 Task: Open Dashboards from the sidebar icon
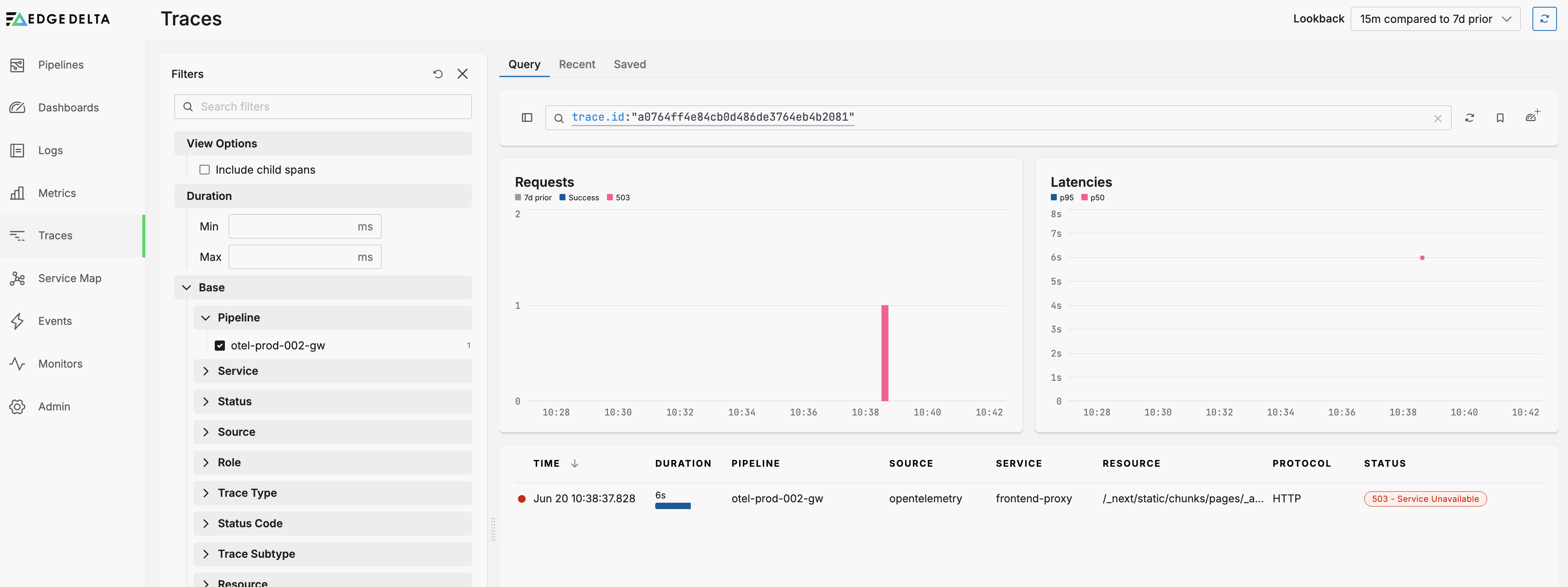click(x=17, y=108)
